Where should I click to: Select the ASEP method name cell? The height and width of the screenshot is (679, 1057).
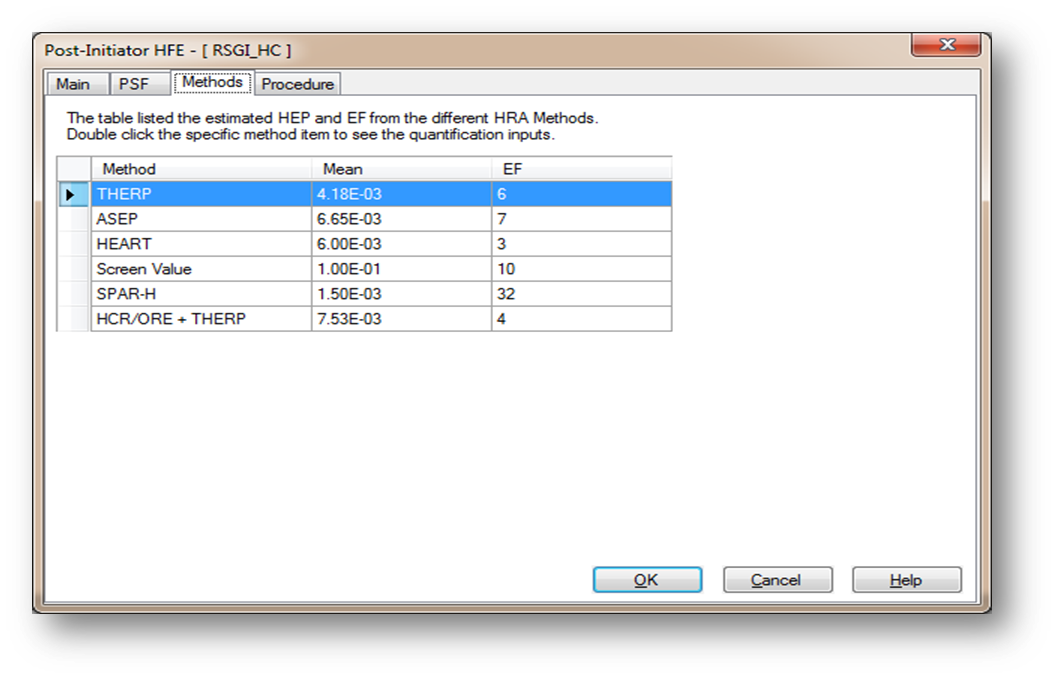click(200, 219)
